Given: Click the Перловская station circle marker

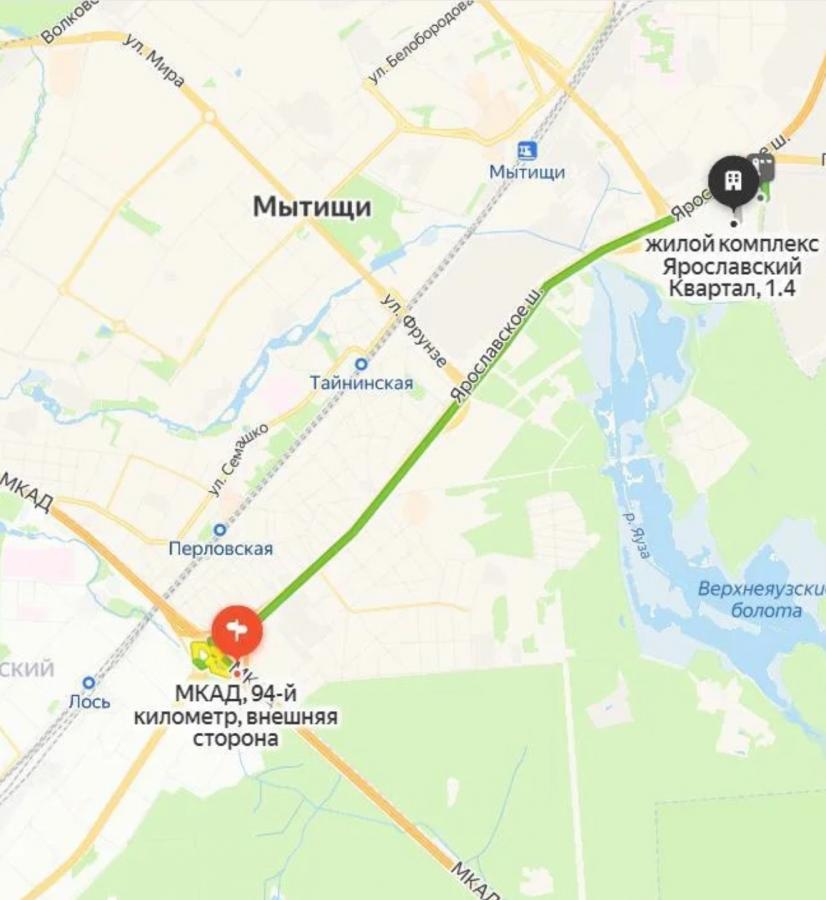Looking at the screenshot, I should [x=220, y=529].
